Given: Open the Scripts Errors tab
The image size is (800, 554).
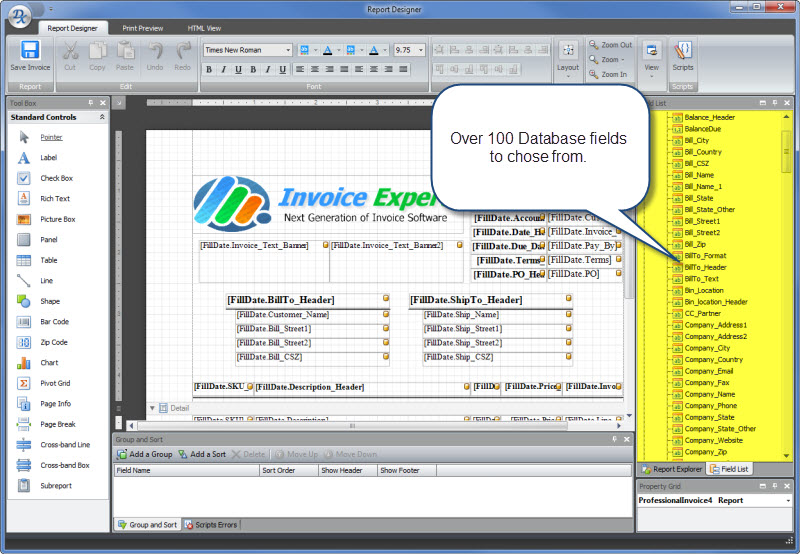Looking at the screenshot, I should (x=211, y=524).
